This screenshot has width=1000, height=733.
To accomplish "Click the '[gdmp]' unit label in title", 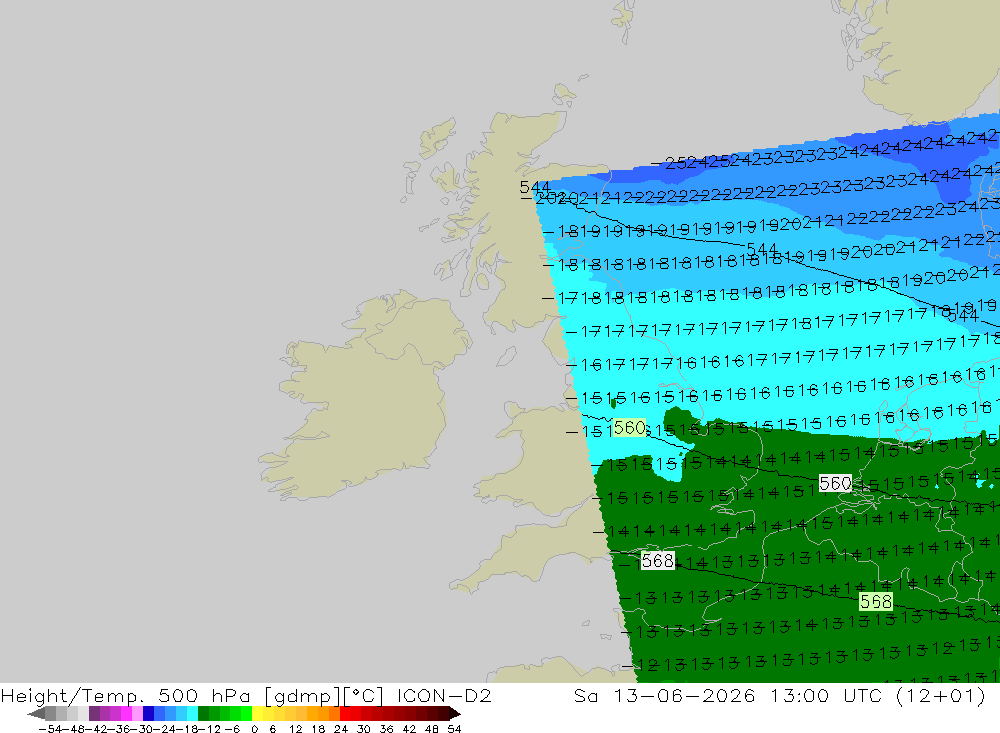I will coord(302,695).
